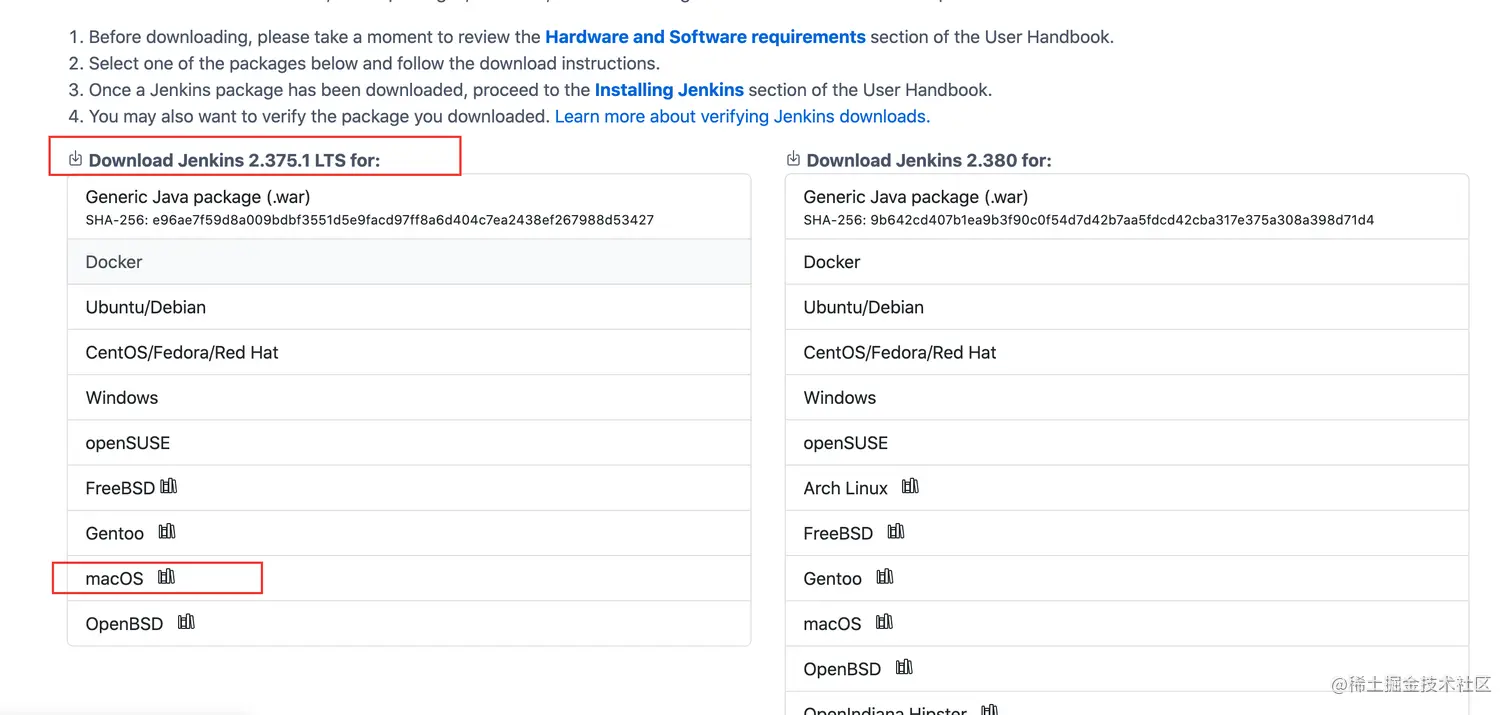Click the book icon next to Arch Linux

pyautogui.click(x=910, y=486)
